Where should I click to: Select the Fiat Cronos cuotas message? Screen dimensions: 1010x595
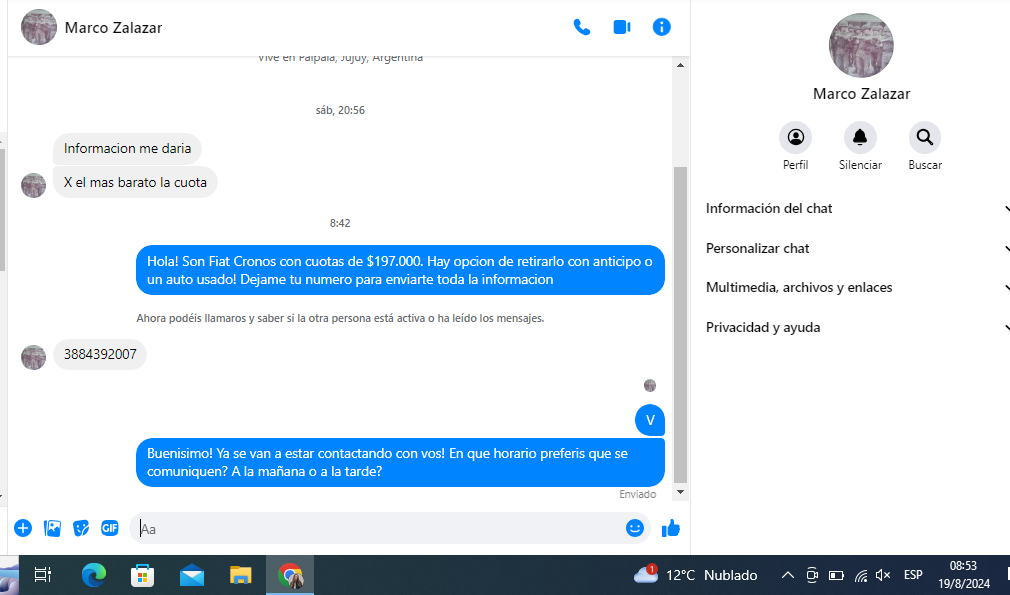[x=400, y=270]
